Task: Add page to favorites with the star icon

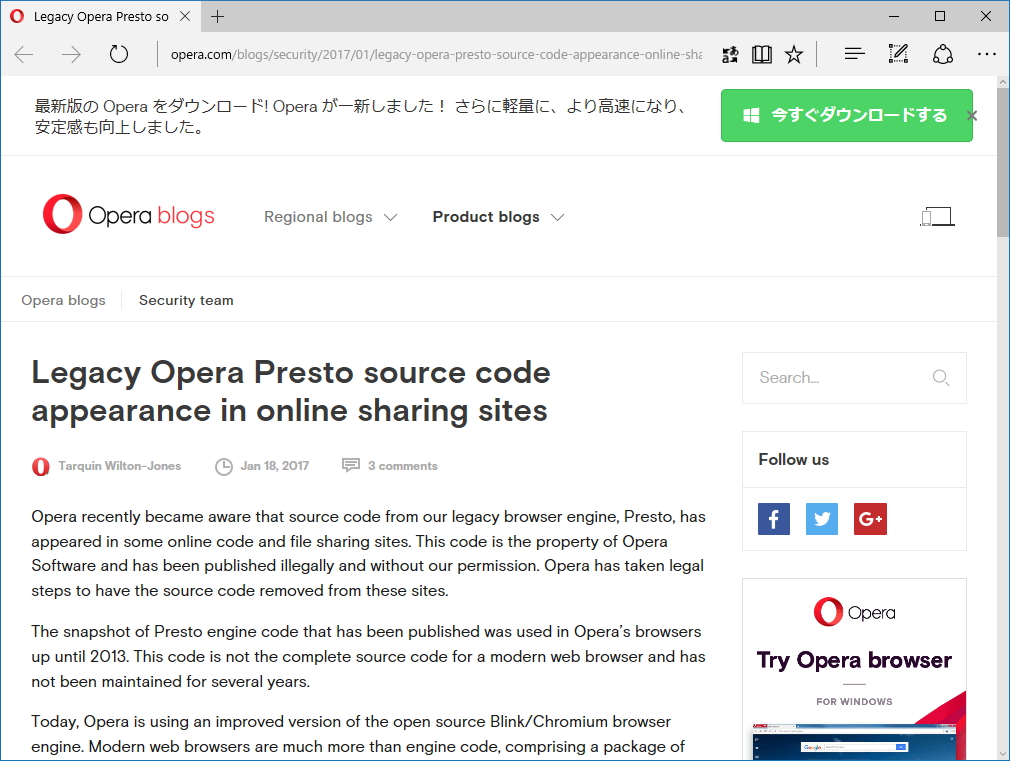Action: click(793, 54)
